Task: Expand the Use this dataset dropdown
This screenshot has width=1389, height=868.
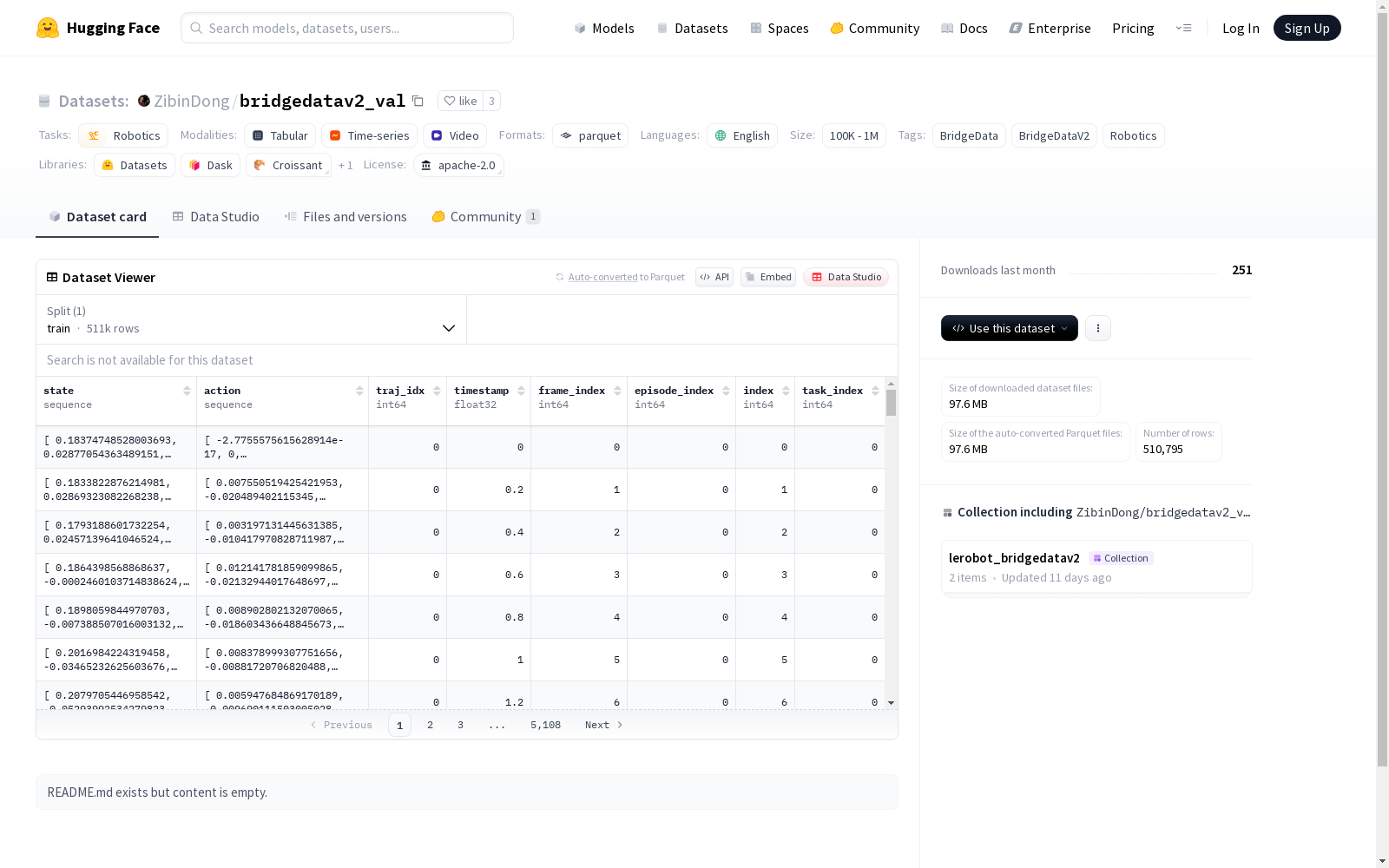Action: coord(1010,328)
